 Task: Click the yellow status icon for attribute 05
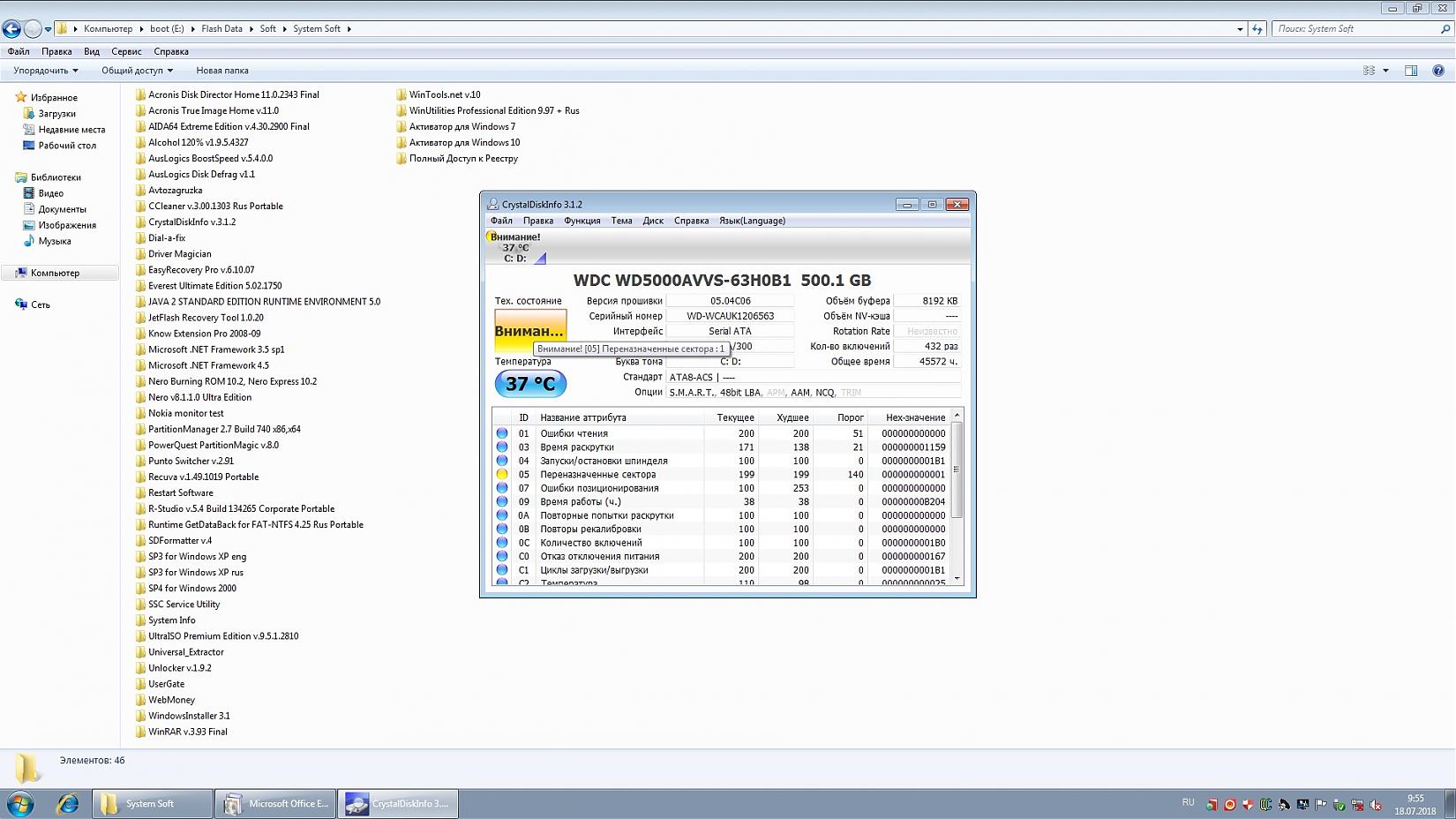coord(502,475)
